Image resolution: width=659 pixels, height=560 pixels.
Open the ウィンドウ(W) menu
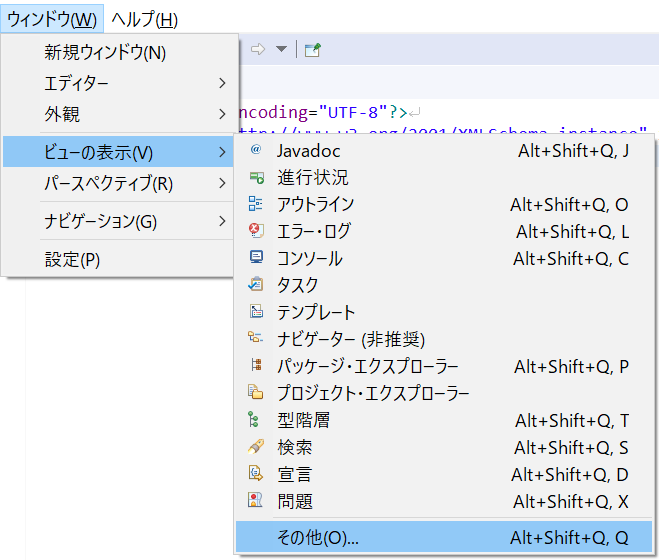pyautogui.click(x=52, y=19)
